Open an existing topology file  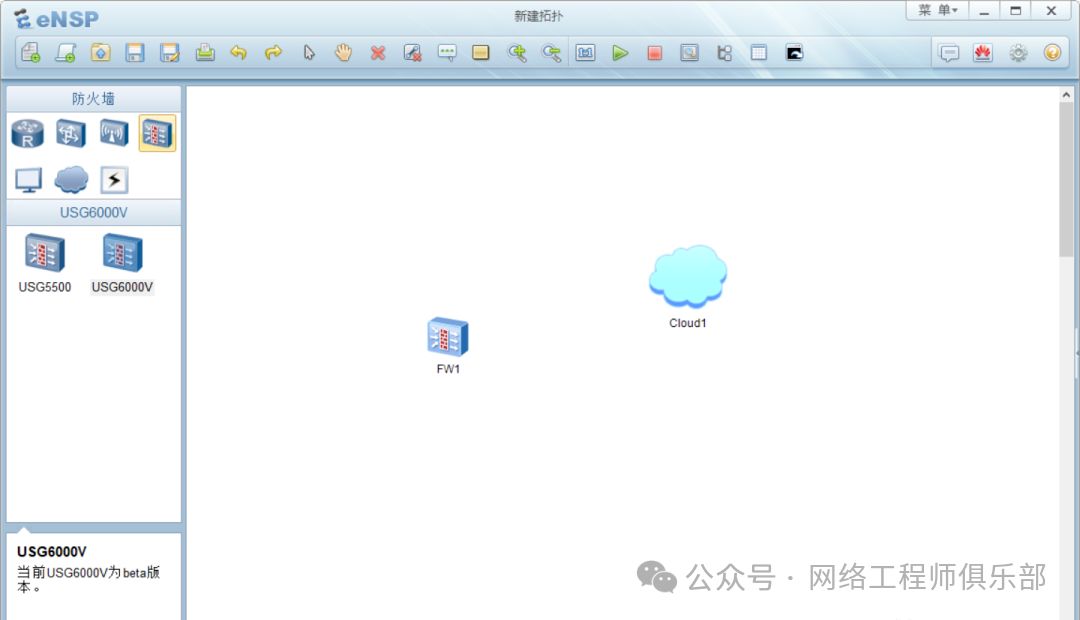point(101,52)
